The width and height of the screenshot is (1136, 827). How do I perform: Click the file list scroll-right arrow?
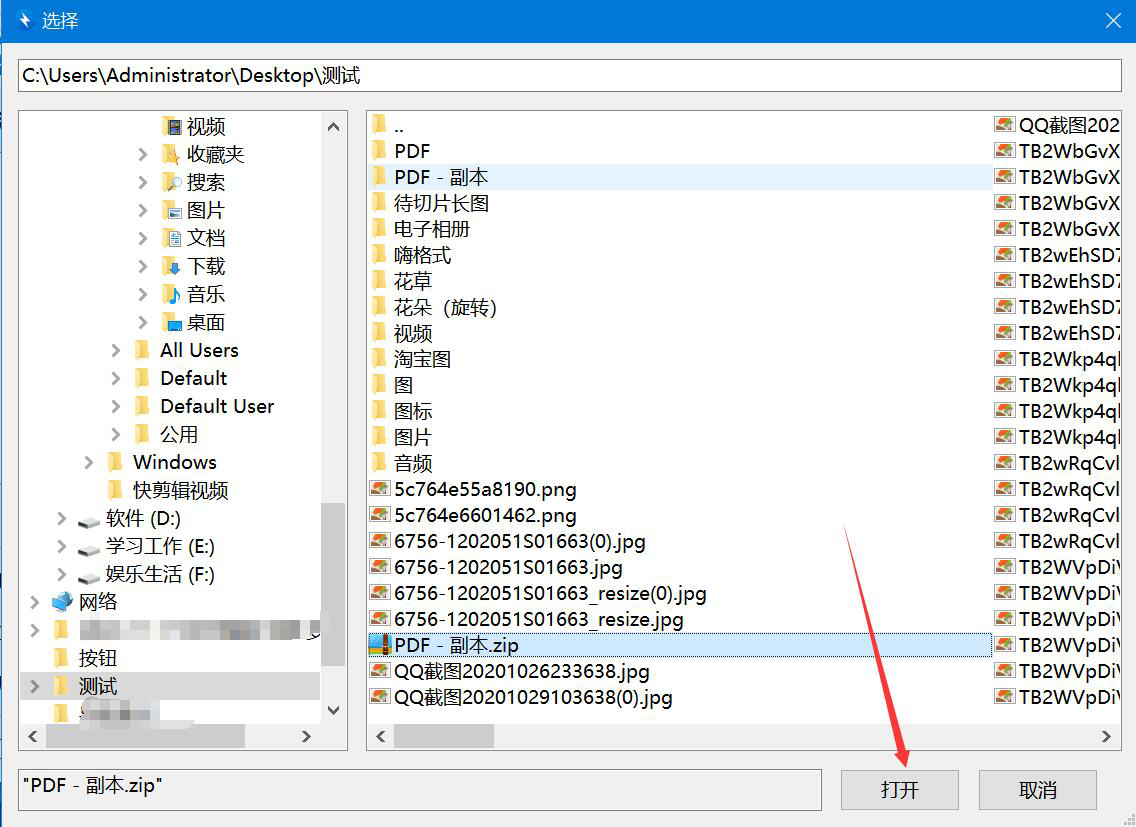click(1106, 736)
